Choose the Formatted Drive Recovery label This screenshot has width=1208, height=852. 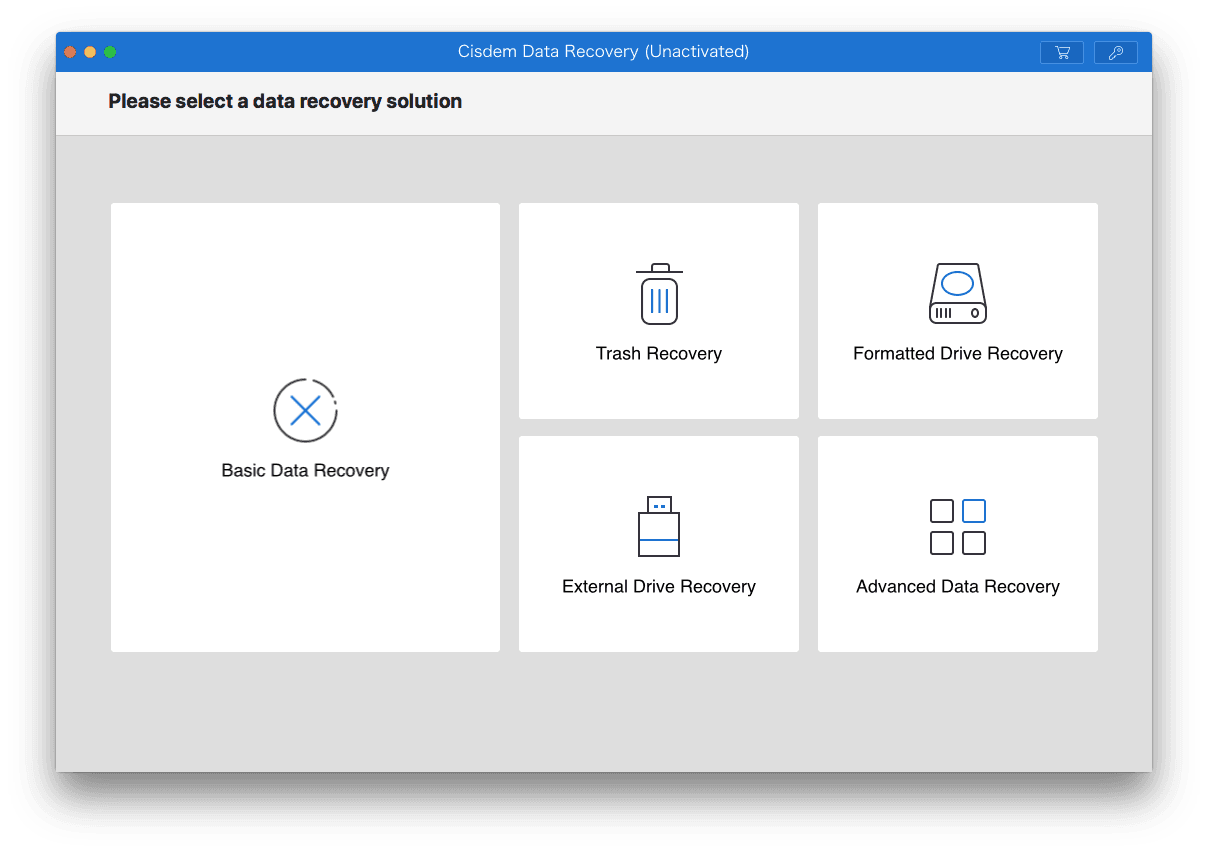(958, 354)
